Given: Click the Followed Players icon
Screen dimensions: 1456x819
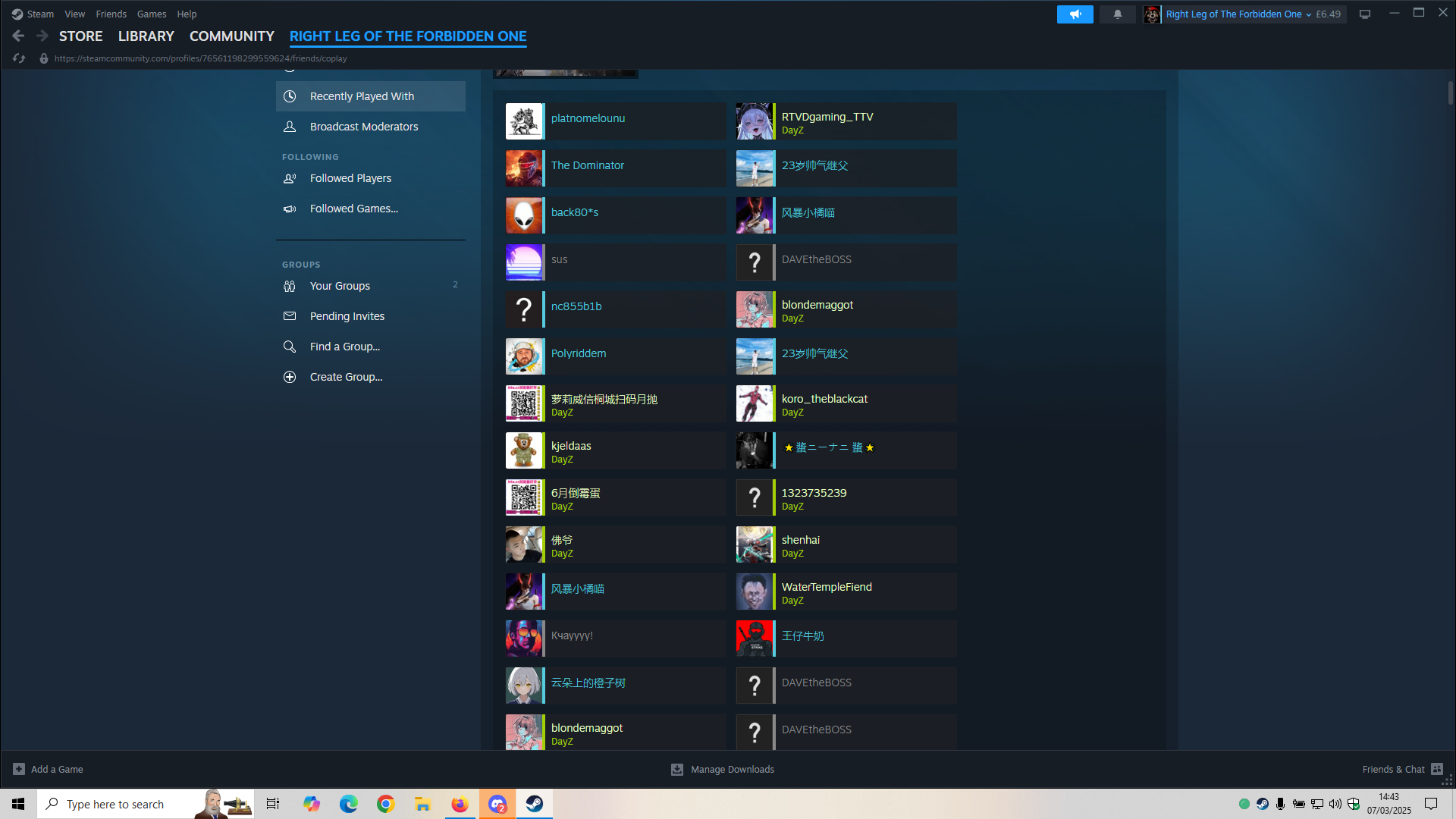Looking at the screenshot, I should coord(290,178).
